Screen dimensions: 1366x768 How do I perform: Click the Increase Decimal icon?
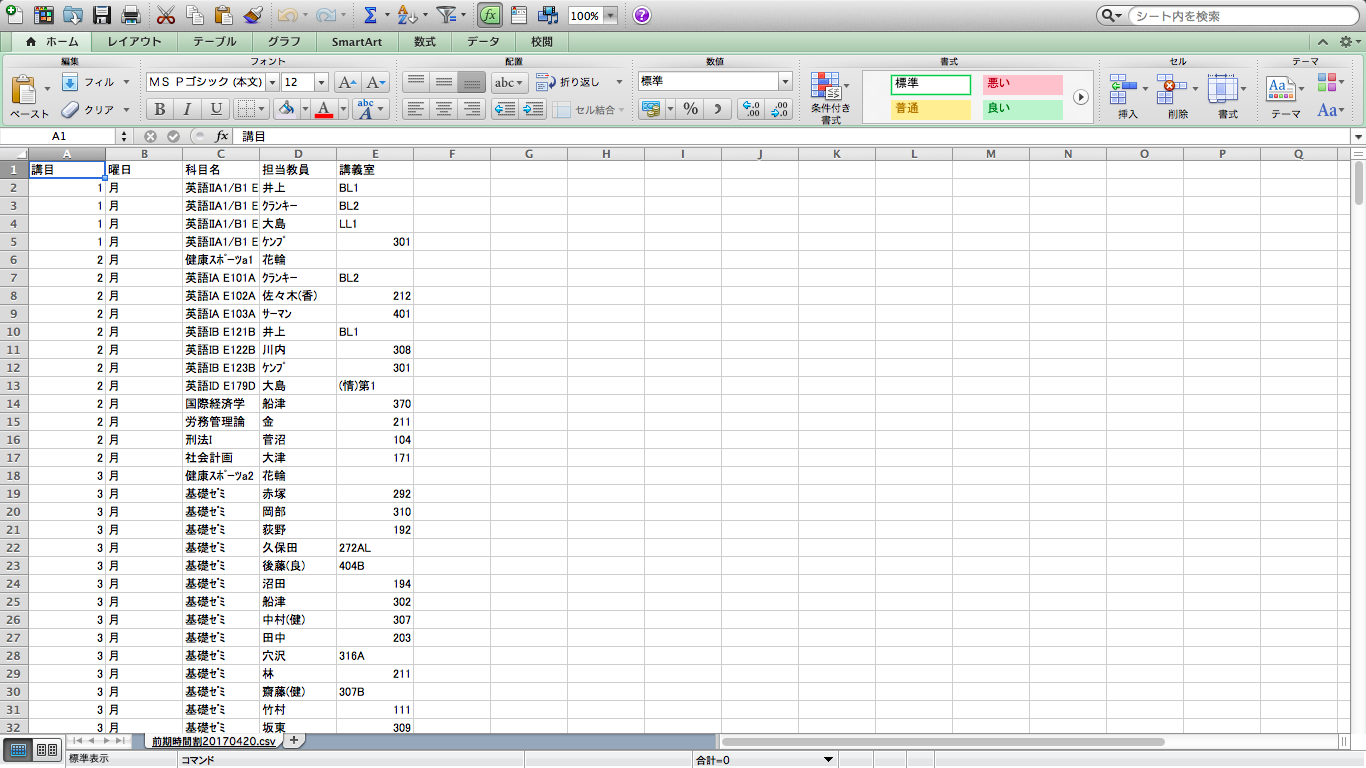(751, 109)
